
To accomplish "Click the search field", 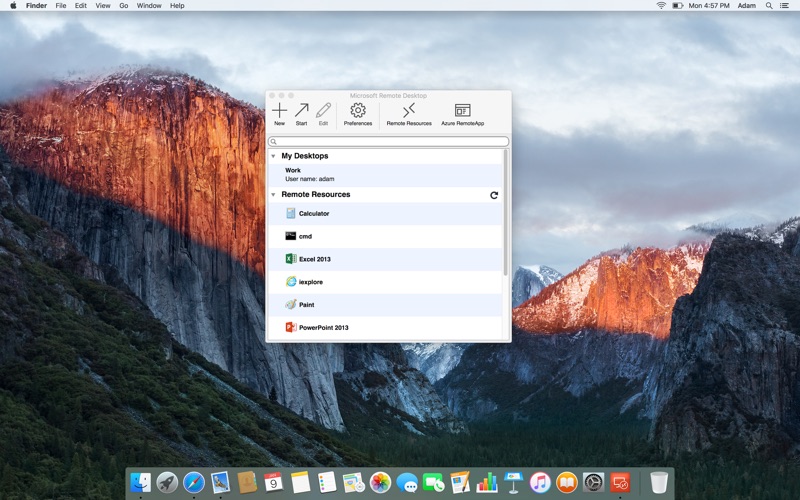I will tap(388, 142).
